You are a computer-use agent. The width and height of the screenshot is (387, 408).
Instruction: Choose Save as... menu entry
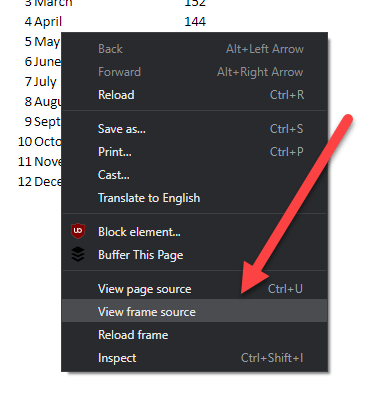pyautogui.click(x=194, y=129)
